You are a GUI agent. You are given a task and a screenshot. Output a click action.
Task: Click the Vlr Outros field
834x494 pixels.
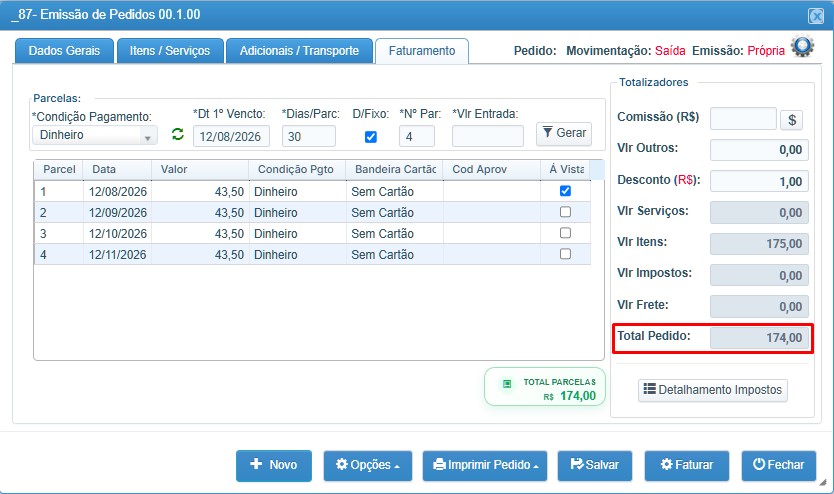[759, 149]
